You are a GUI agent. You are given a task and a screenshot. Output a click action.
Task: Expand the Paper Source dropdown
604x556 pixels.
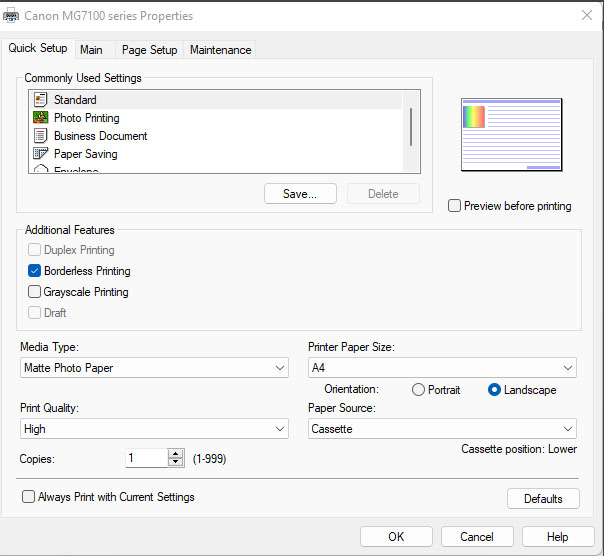[442, 429]
